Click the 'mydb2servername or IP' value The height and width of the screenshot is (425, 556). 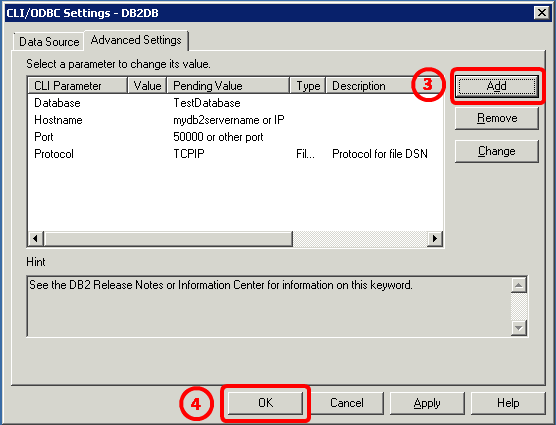pyautogui.click(x=229, y=120)
